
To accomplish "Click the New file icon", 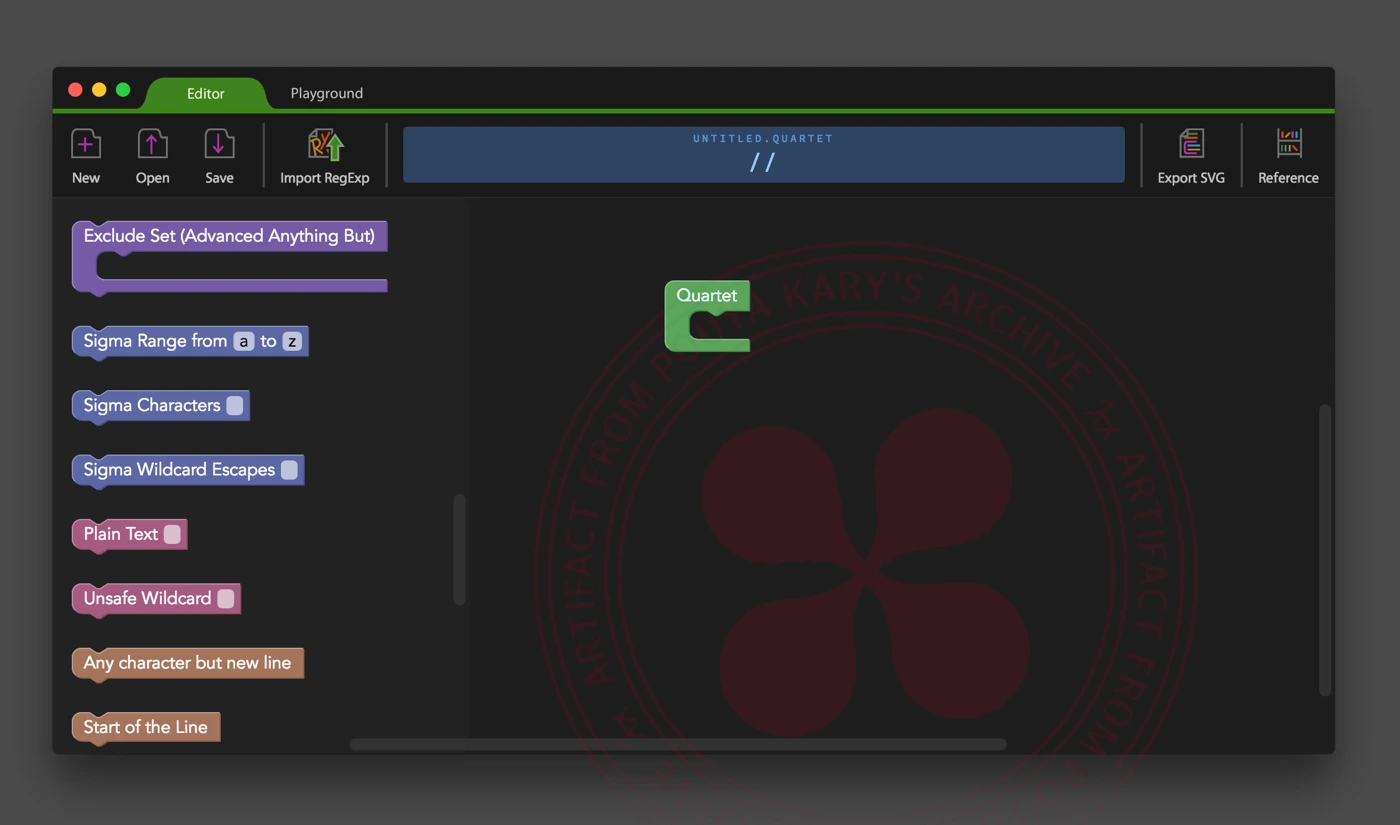I will [86, 146].
